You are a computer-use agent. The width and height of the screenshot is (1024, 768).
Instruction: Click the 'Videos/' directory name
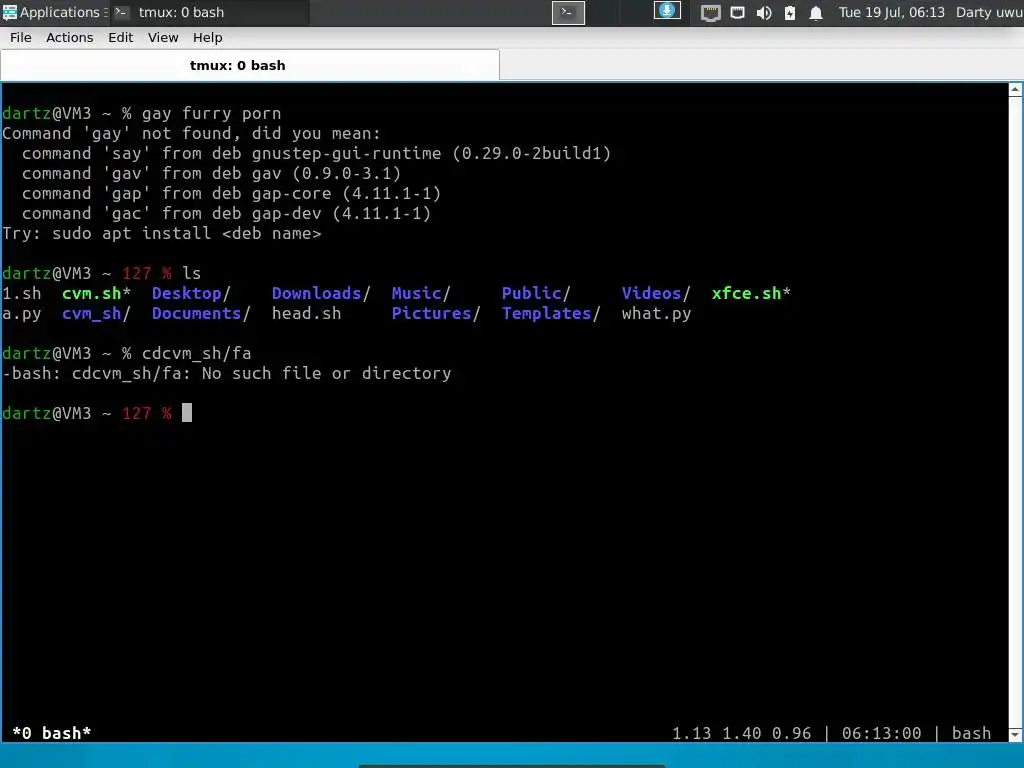(x=656, y=293)
